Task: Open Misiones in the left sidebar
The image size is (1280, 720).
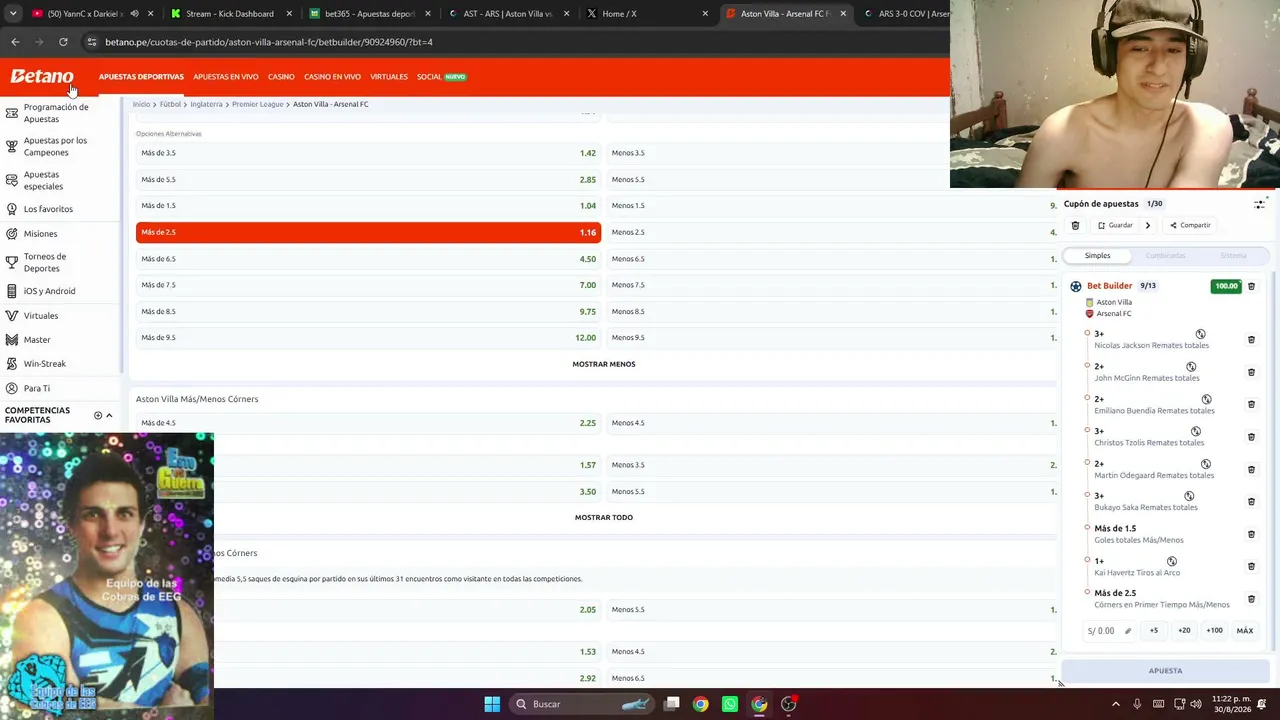Action: pyautogui.click(x=40, y=234)
